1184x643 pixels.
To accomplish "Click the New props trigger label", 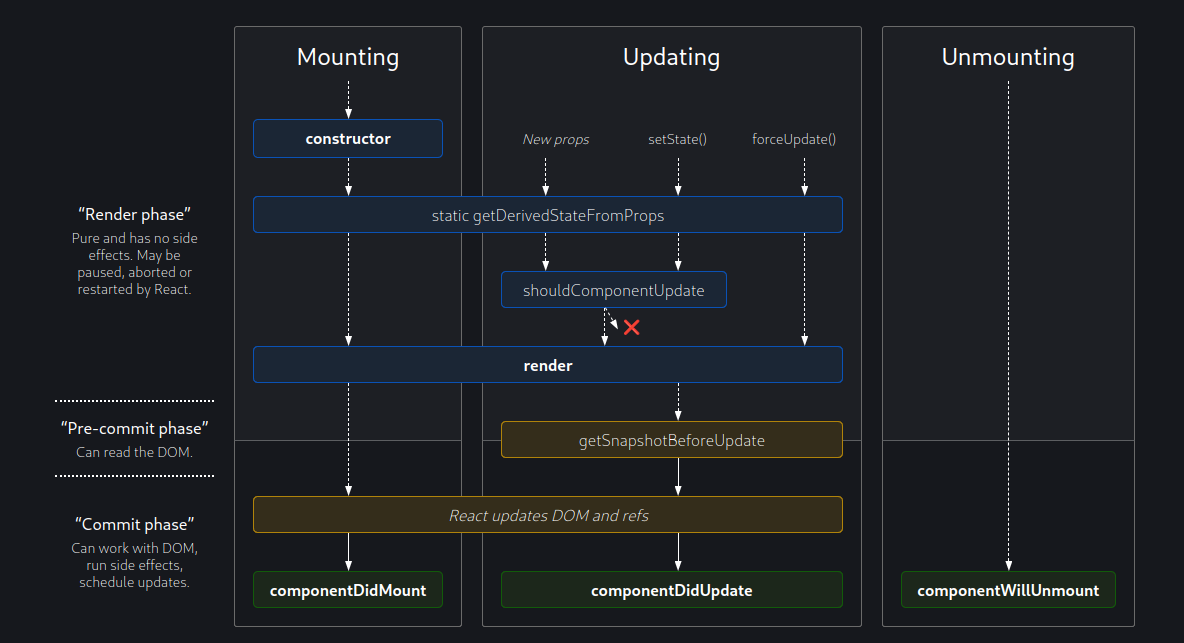I will pos(555,140).
